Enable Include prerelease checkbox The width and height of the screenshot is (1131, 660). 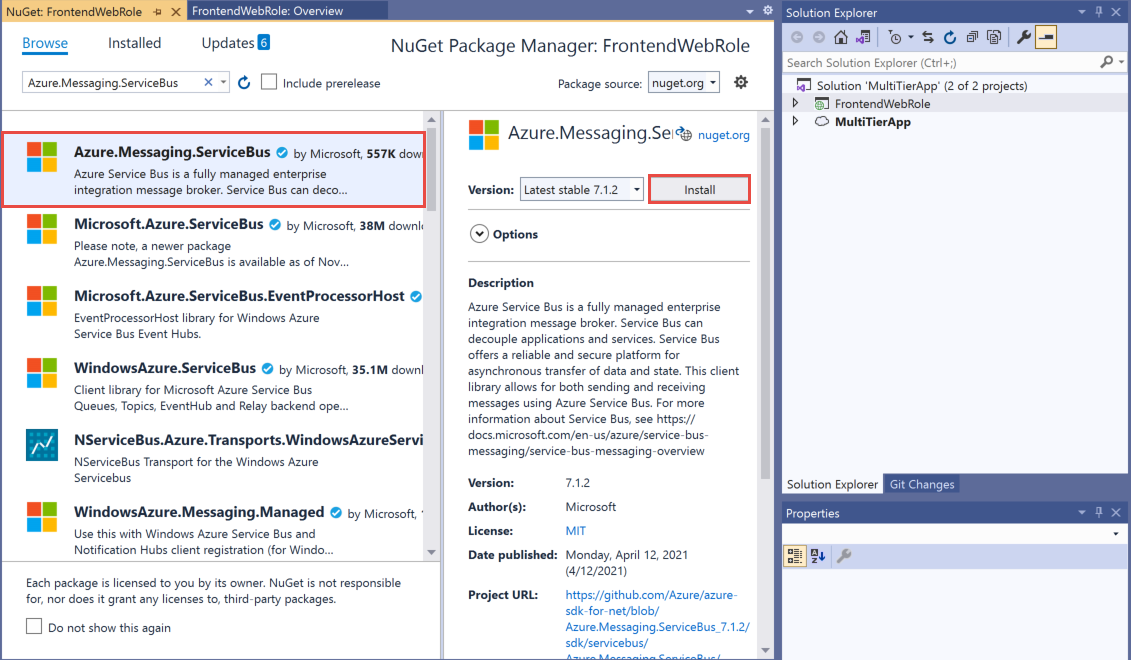(x=268, y=82)
